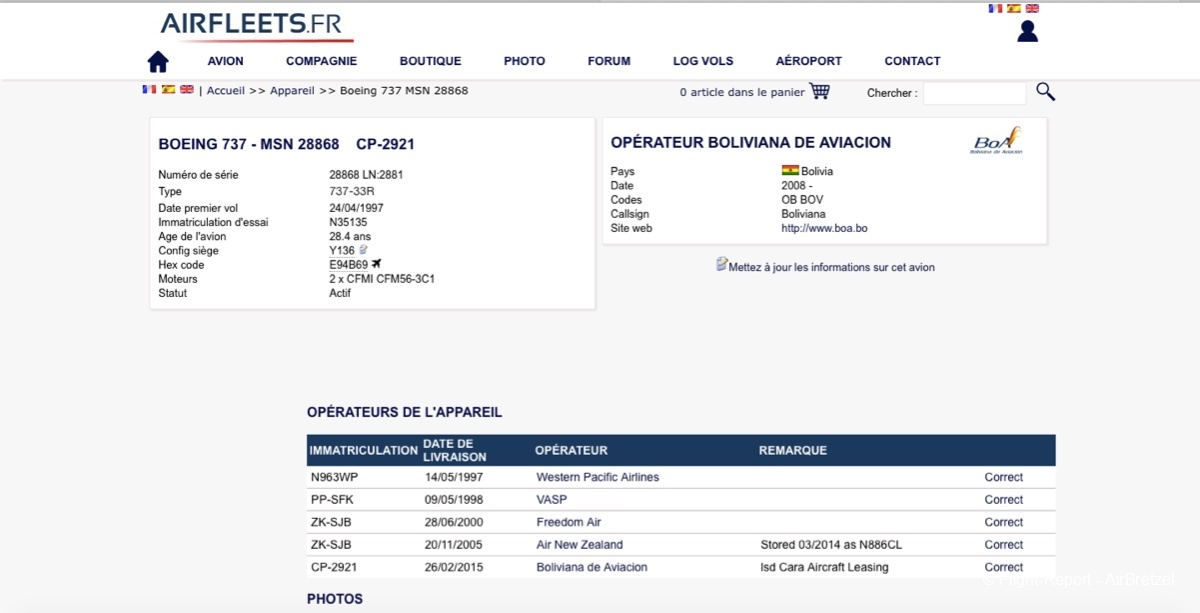Click the edit icon next to Y136
Image resolution: width=1200 pixels, height=613 pixels.
click(364, 250)
